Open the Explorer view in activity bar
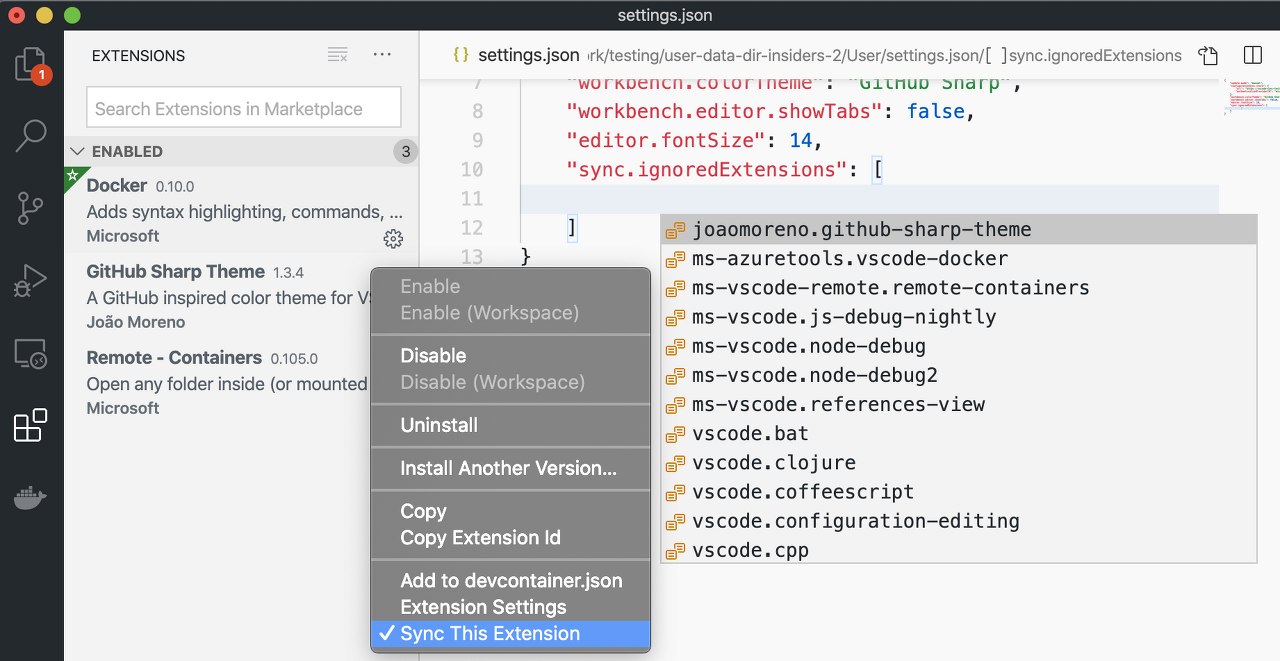Image resolution: width=1280 pixels, height=661 pixels. click(x=31, y=65)
